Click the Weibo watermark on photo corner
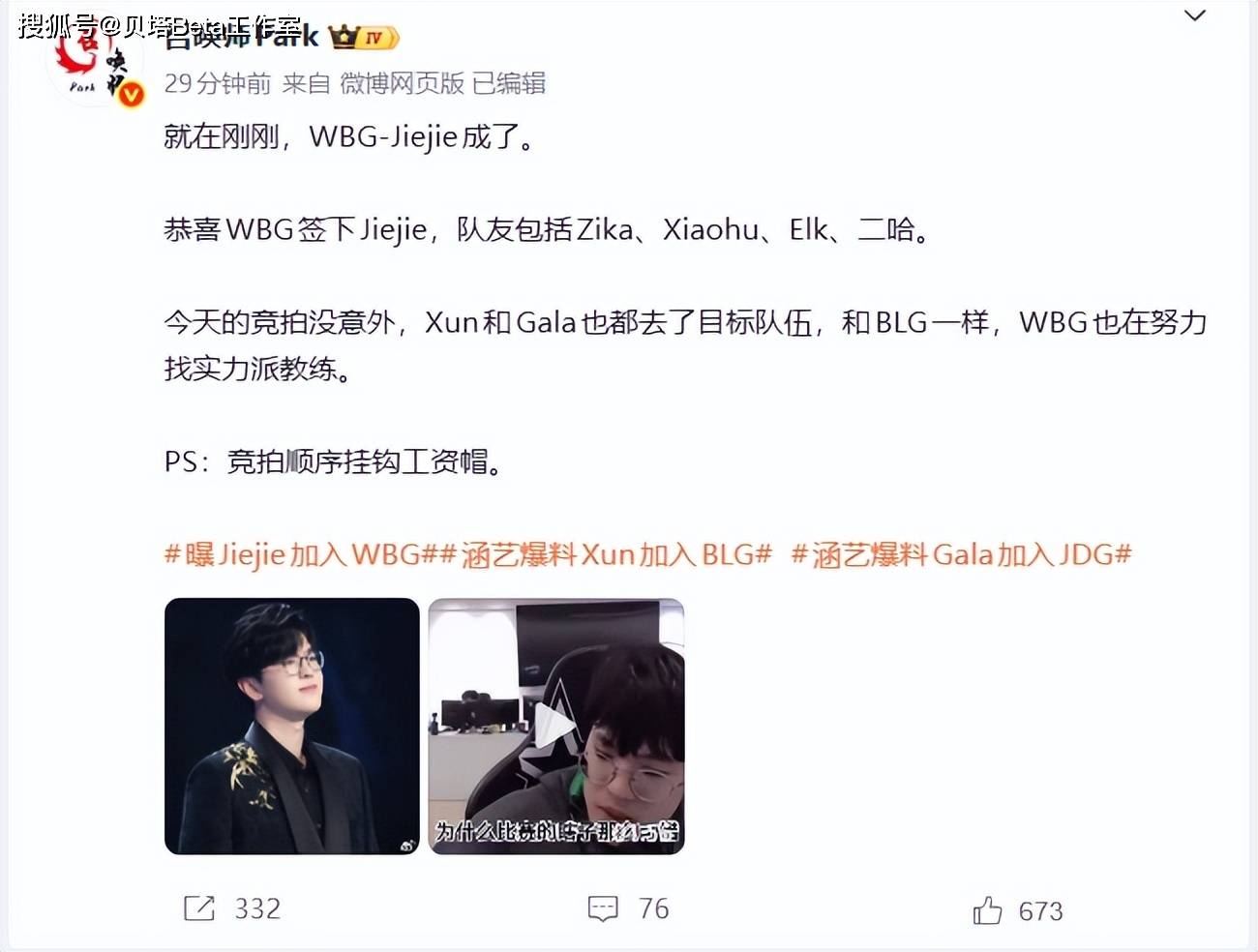The image size is (1258, 952). coord(407,845)
